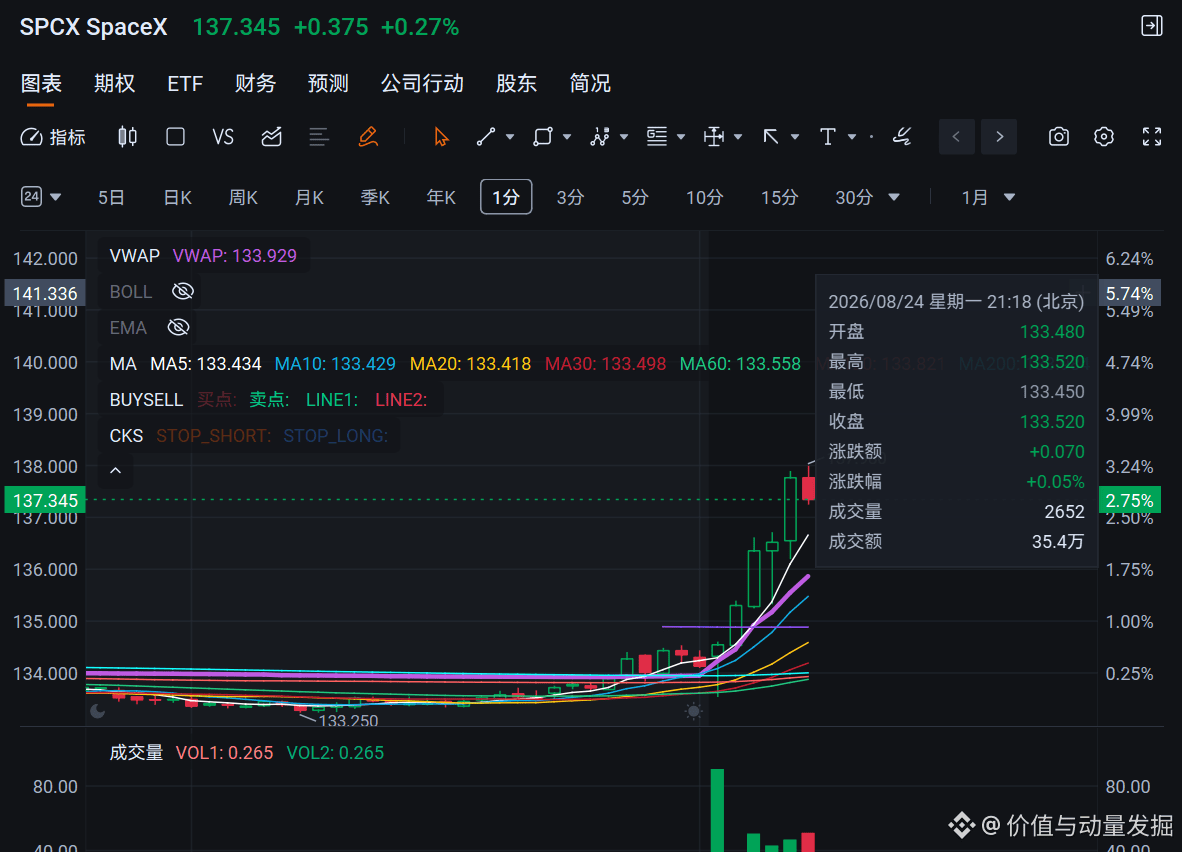Select the candlestick chart type icon

(x=127, y=137)
